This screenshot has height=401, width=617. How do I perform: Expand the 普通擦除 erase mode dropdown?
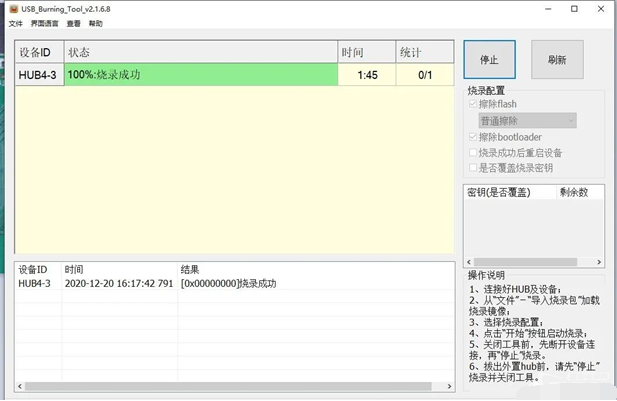527,120
